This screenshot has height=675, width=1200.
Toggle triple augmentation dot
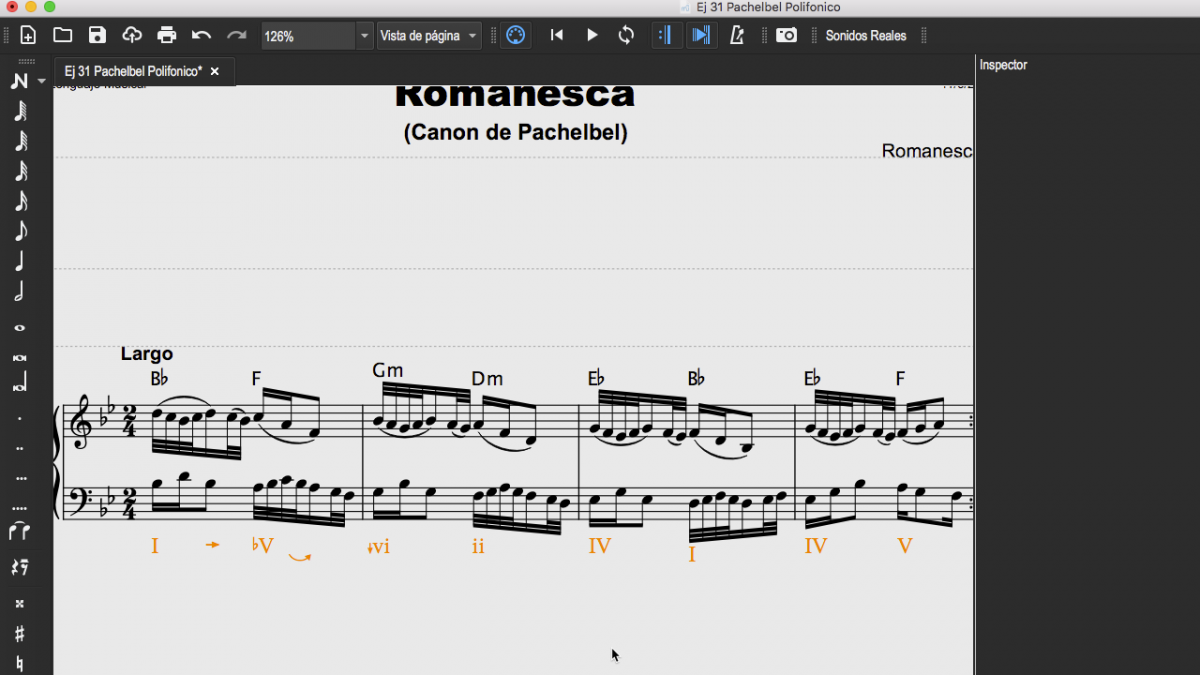pyautogui.click(x=19, y=479)
